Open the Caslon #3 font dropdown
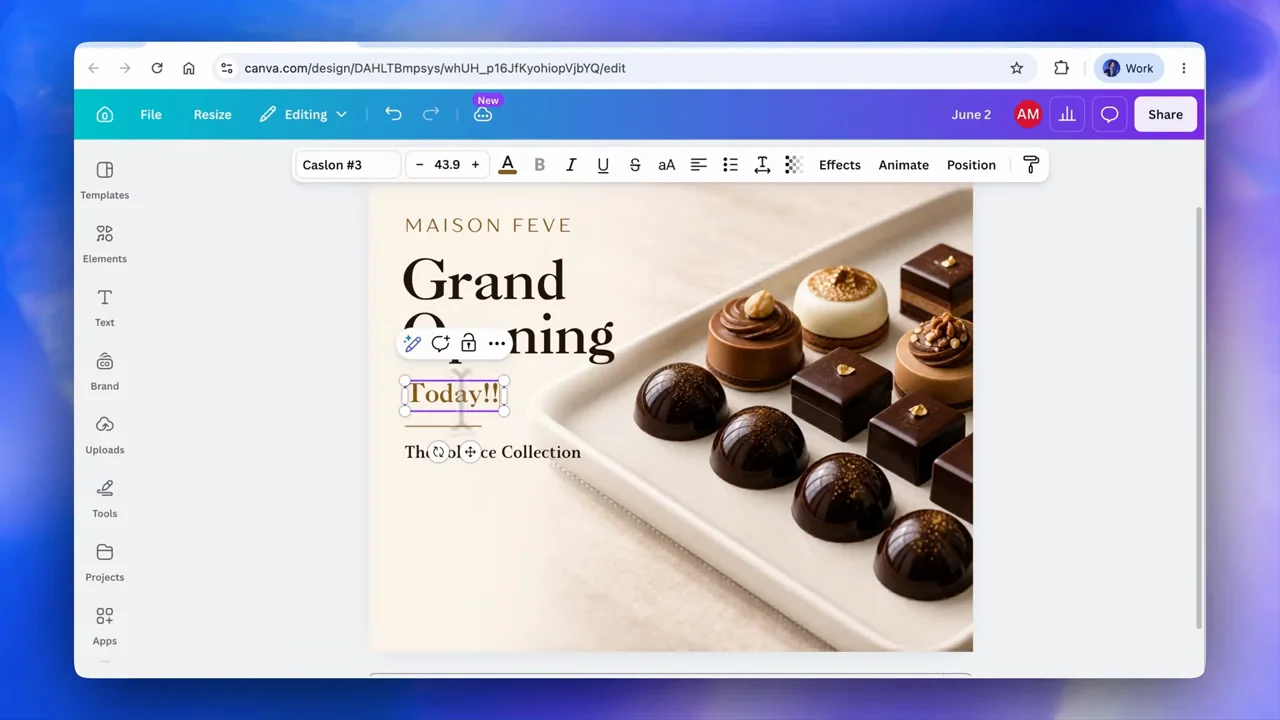This screenshot has height=720, width=1280. point(348,165)
